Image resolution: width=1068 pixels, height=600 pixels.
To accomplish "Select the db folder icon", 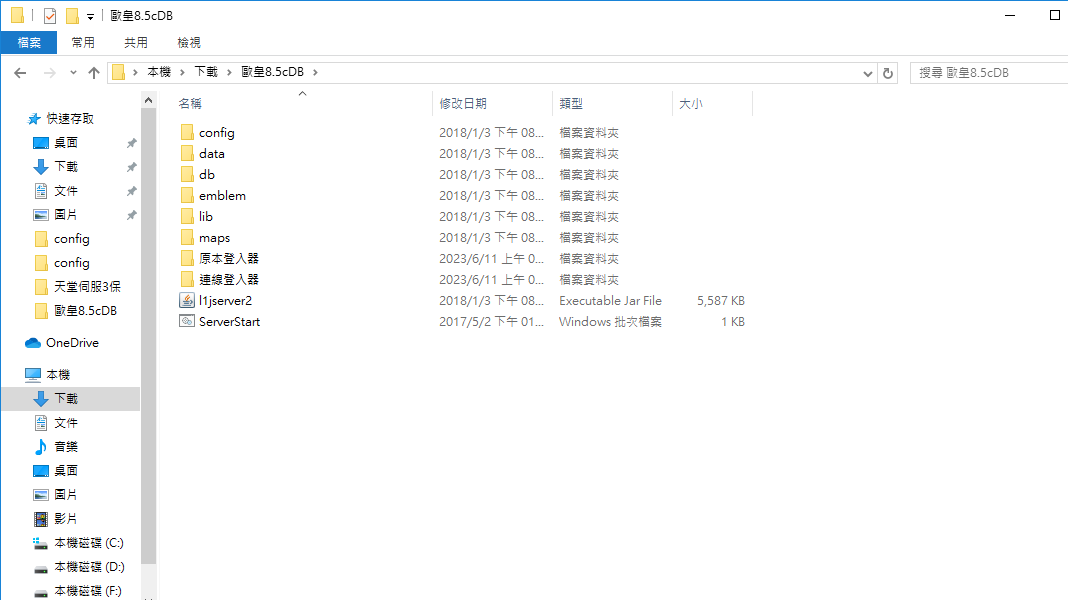I will pyautogui.click(x=187, y=174).
